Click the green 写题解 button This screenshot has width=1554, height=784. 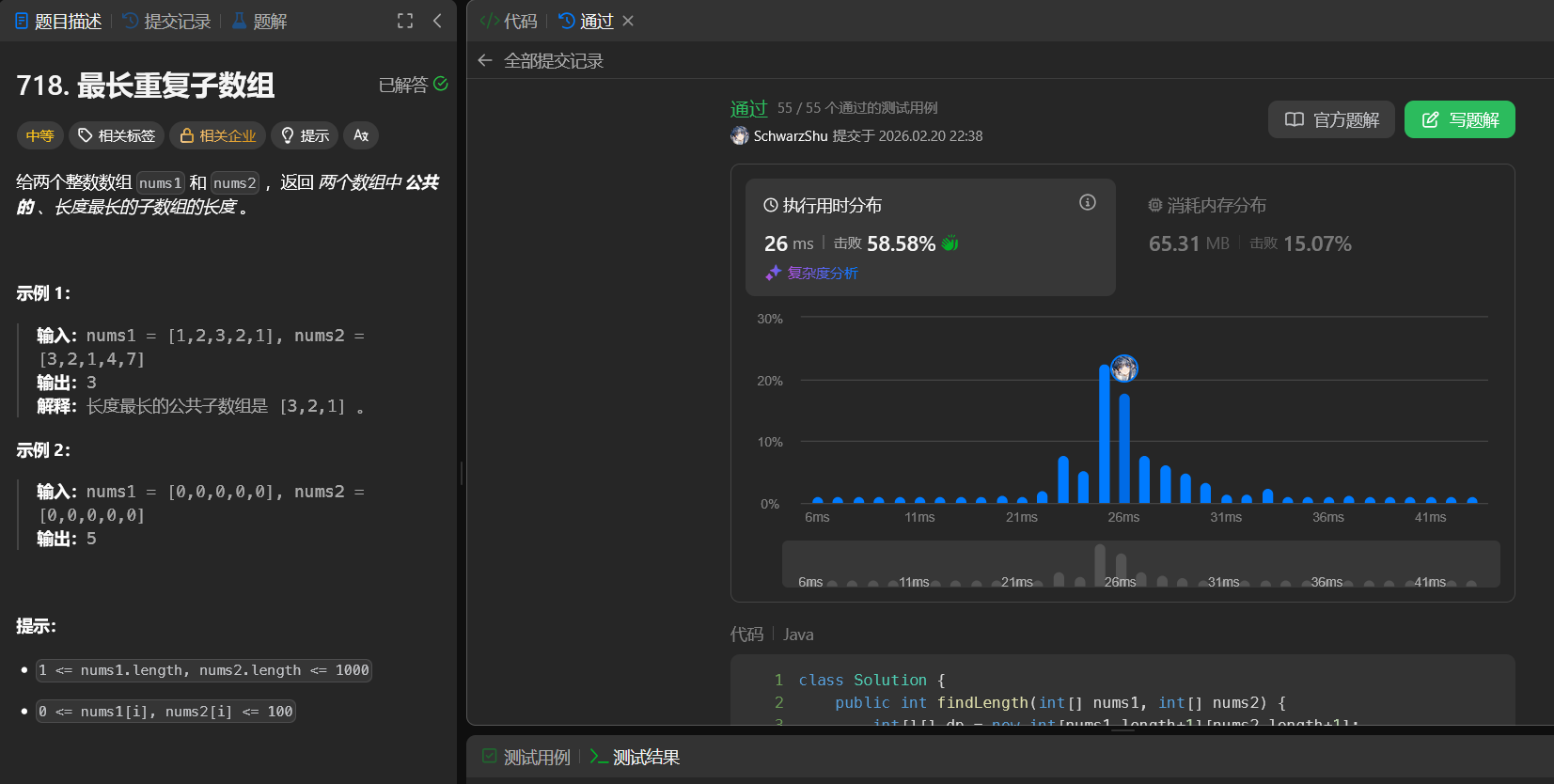coord(1459,119)
